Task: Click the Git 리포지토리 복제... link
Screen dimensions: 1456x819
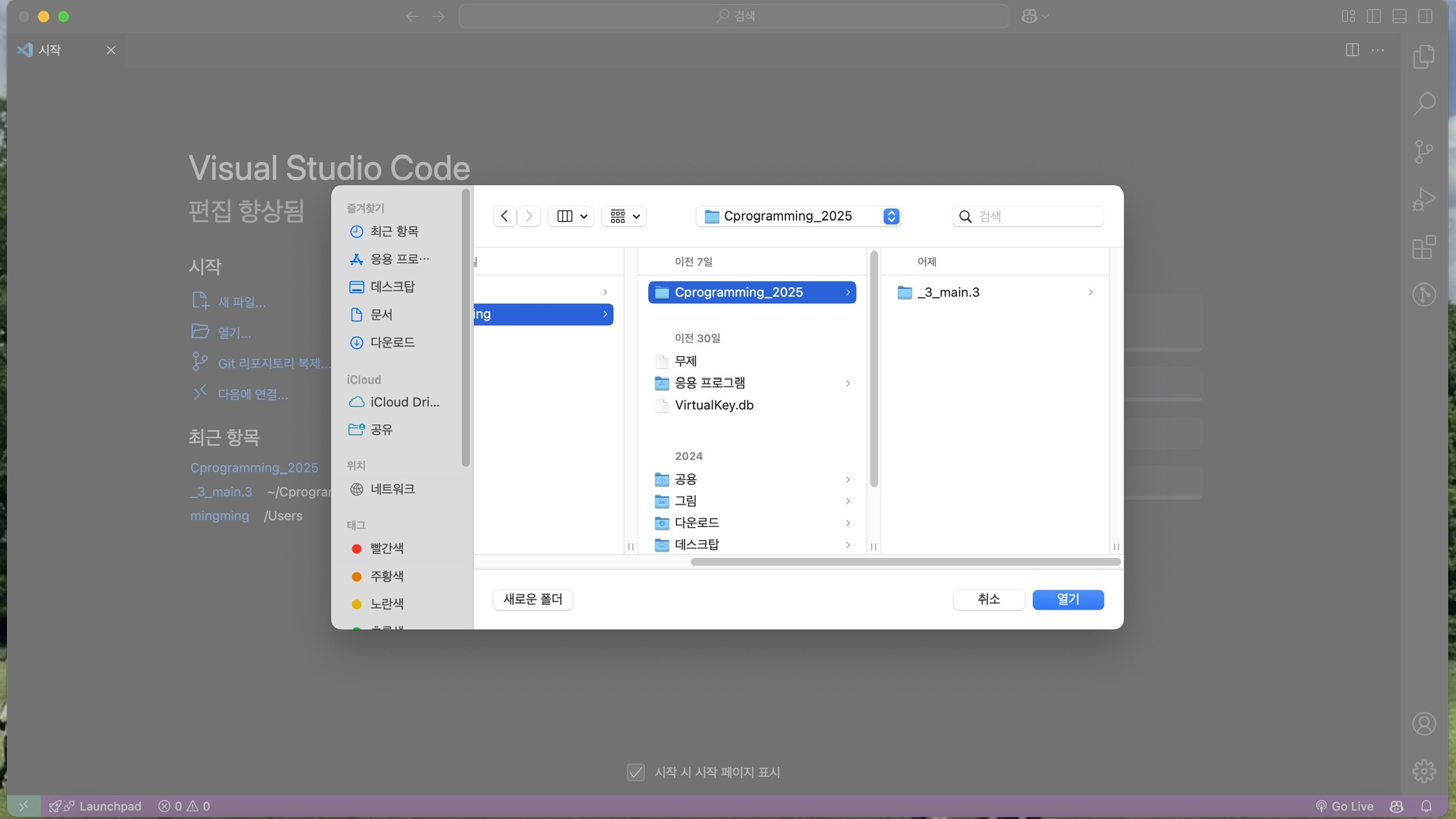Action: (x=274, y=363)
